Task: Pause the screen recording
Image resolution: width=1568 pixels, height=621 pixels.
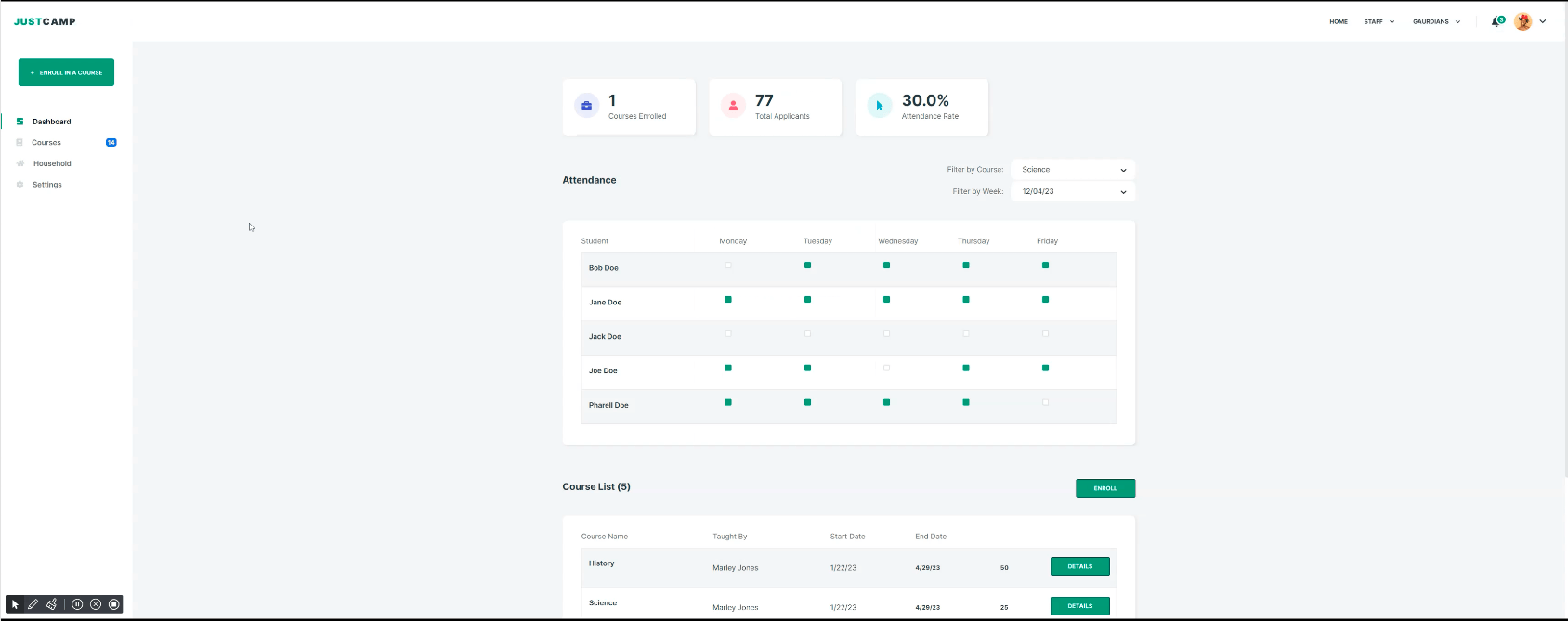Action: click(x=77, y=604)
